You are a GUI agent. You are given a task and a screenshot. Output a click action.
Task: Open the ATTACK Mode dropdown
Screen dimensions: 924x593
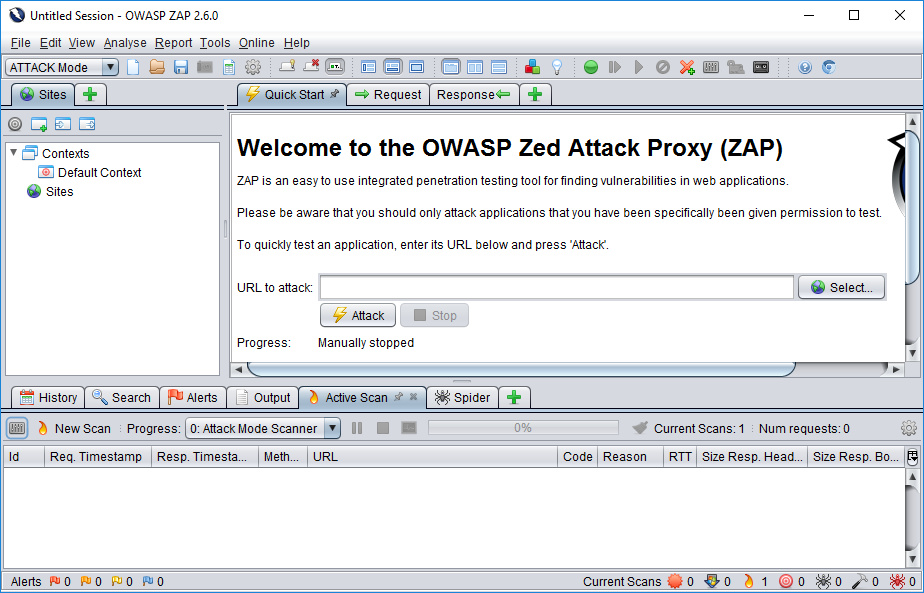coord(62,67)
